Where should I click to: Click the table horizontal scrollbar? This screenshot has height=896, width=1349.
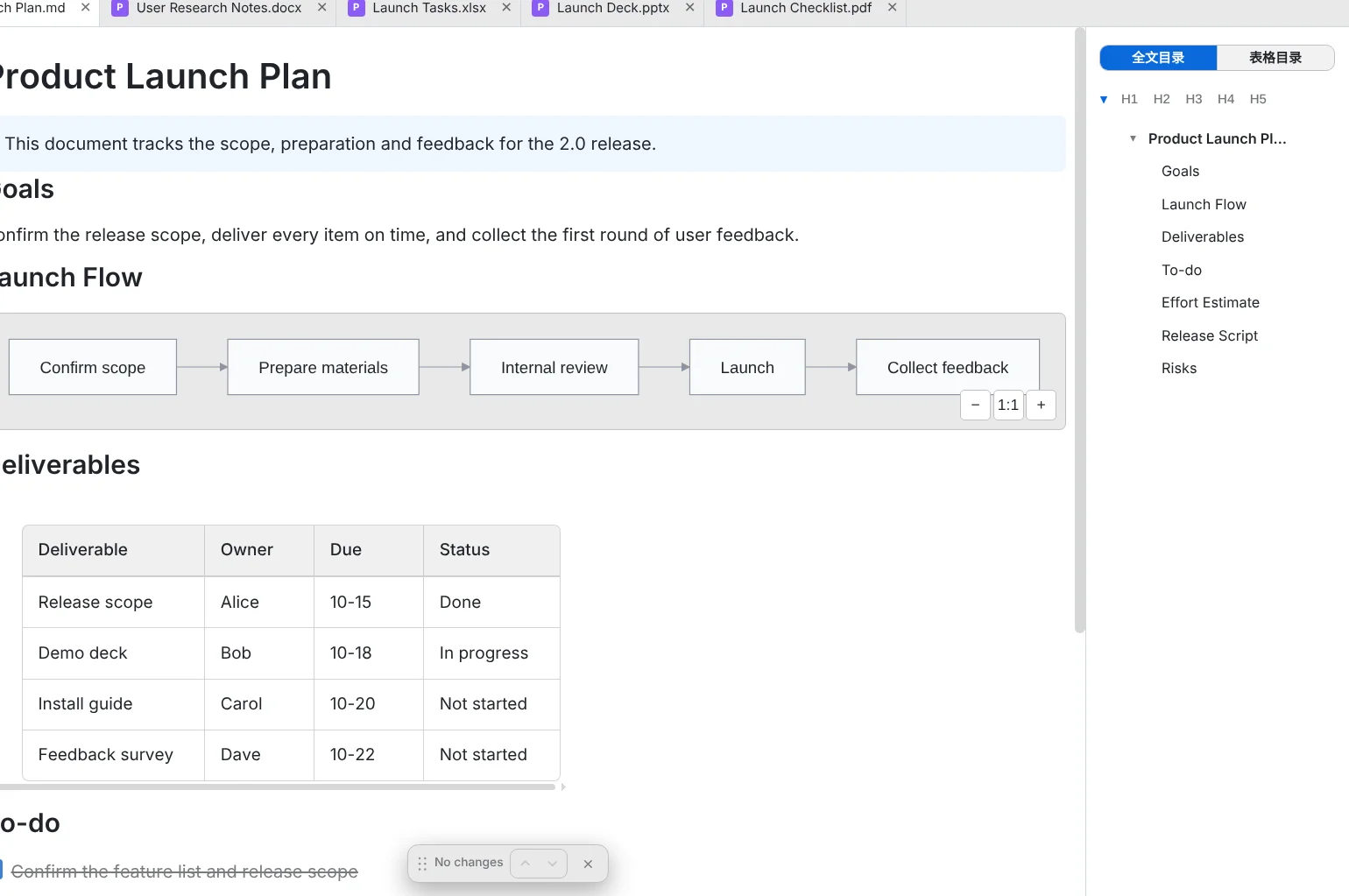click(x=277, y=787)
